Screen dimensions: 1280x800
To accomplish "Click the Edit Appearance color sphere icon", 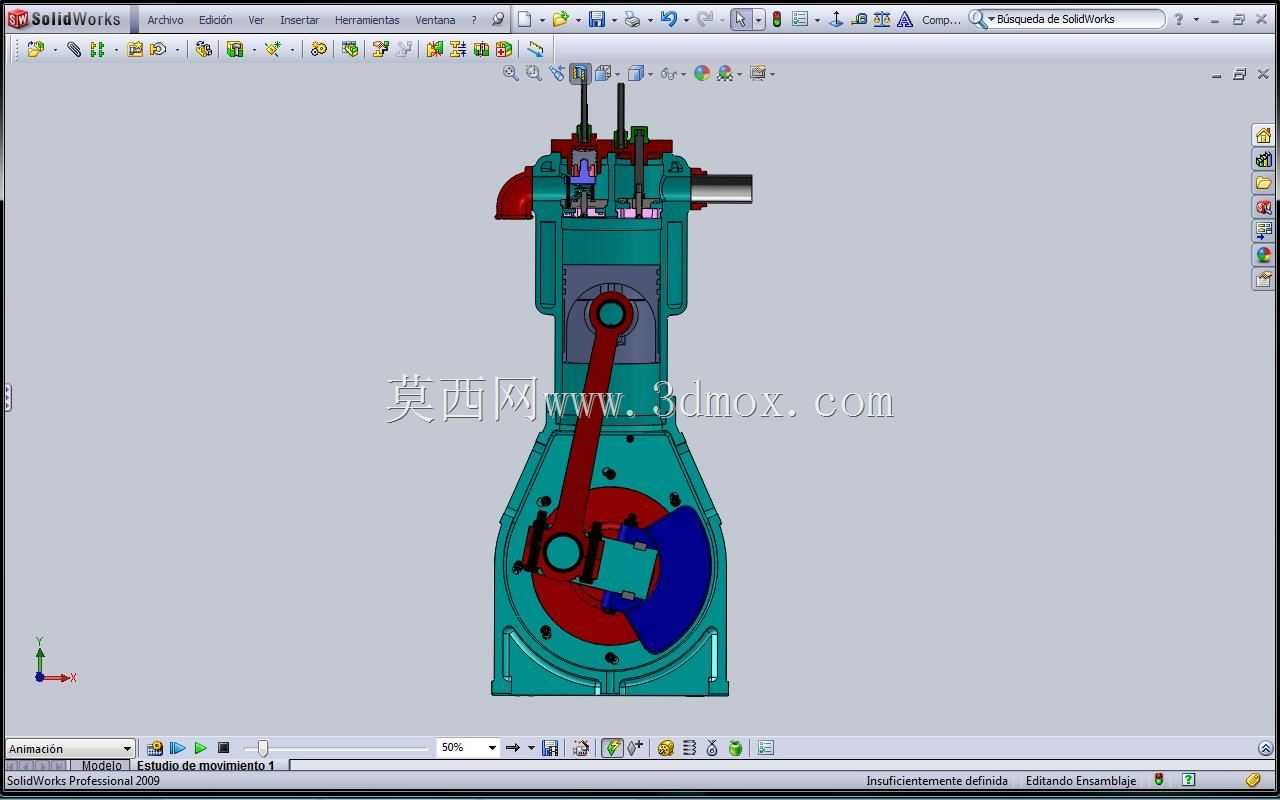I will (x=702, y=73).
